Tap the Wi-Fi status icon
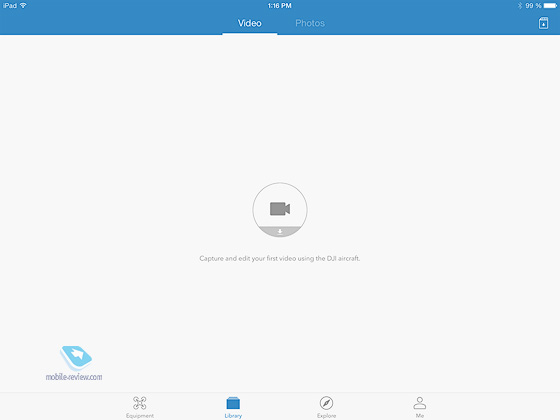This screenshot has width=560, height=420. [23, 5]
